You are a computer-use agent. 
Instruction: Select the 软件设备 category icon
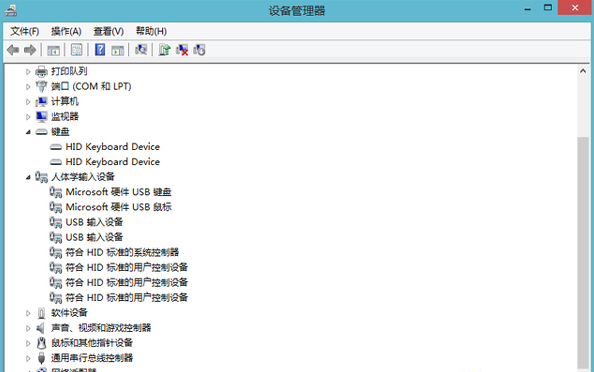(x=41, y=313)
